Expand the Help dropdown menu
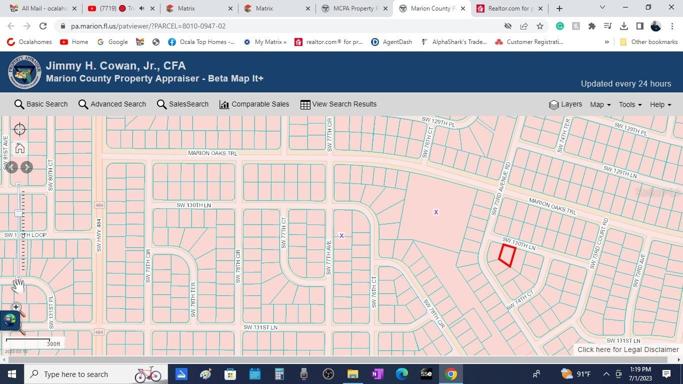Image resolution: width=683 pixels, height=384 pixels. tap(660, 104)
